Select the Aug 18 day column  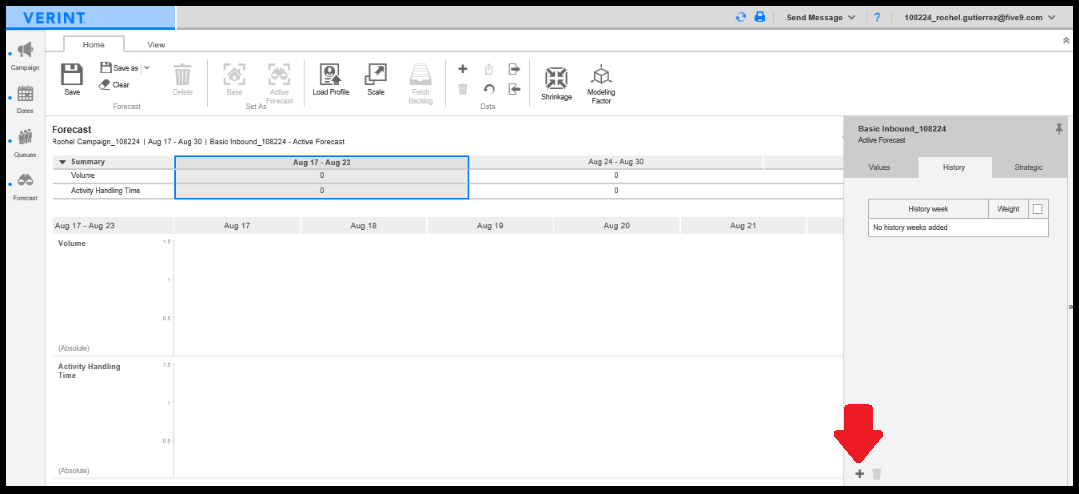tap(363, 226)
